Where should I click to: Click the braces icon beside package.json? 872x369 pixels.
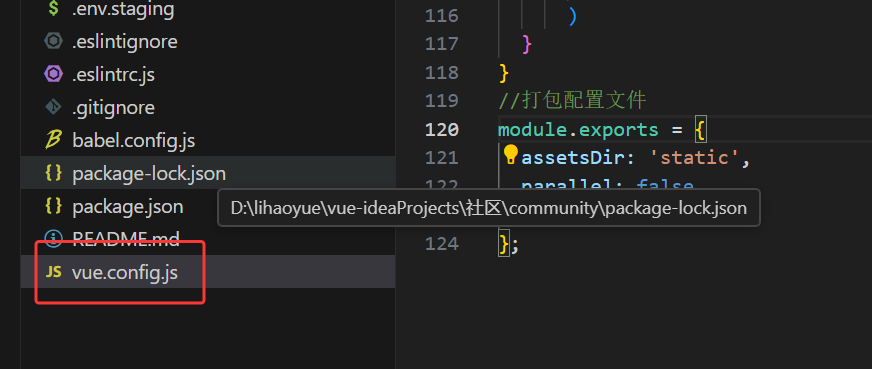[53, 206]
